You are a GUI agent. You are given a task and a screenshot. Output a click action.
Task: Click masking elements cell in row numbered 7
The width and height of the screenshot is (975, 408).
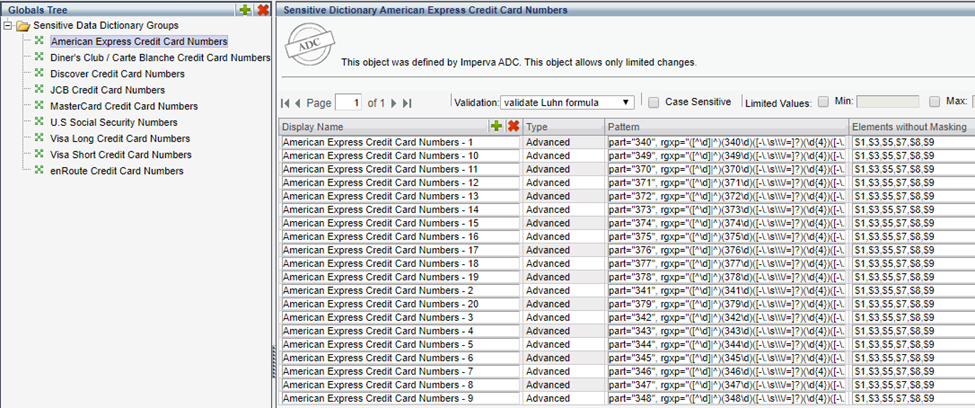[x=912, y=371]
